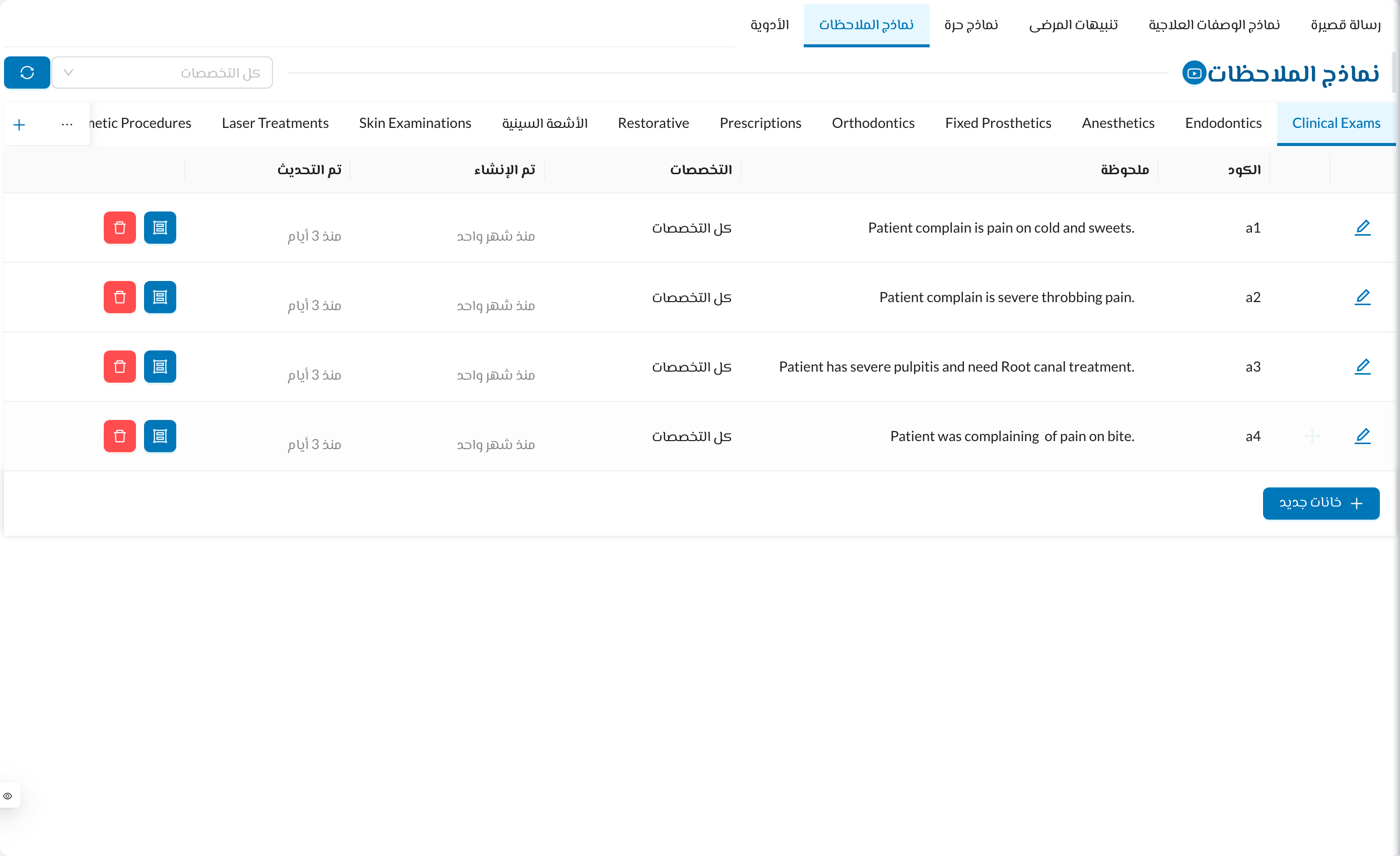Open نماذج الوصفات العلاجية top tab
This screenshot has width=1400, height=856.
(x=1214, y=25)
